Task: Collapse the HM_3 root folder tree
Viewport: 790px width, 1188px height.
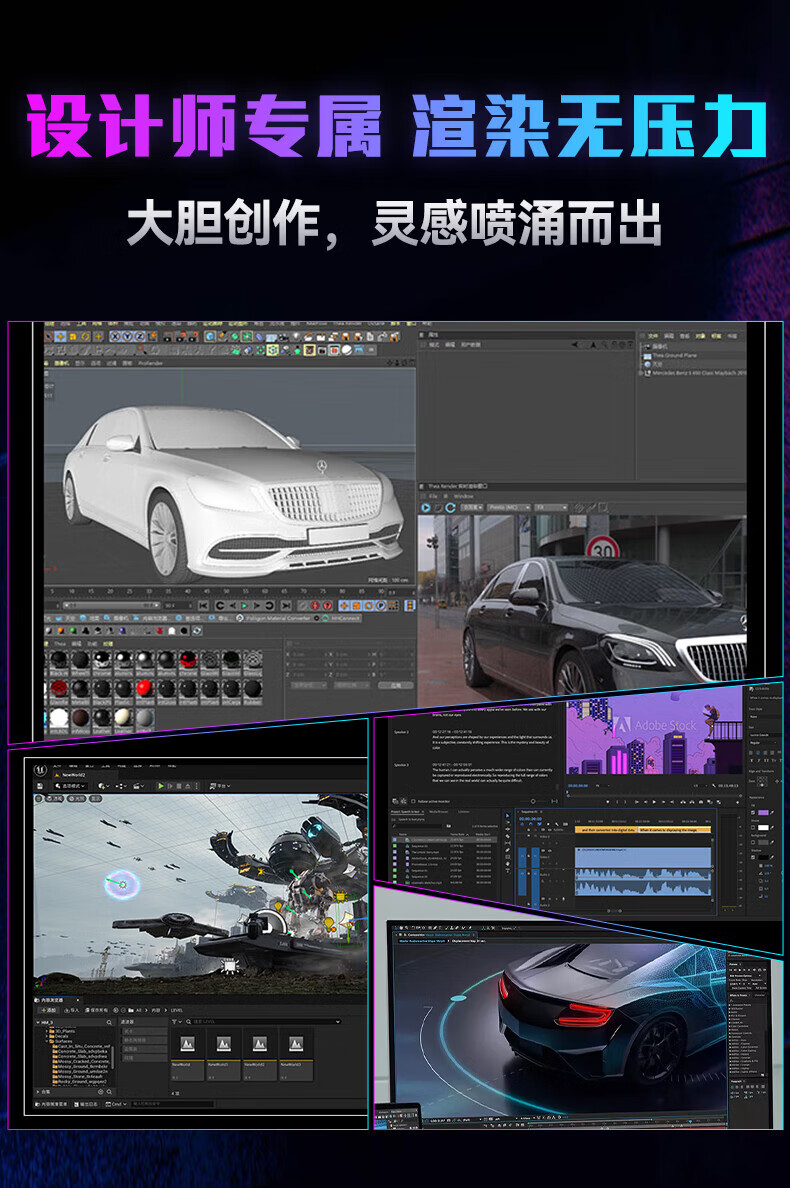Action: [x=38, y=1022]
